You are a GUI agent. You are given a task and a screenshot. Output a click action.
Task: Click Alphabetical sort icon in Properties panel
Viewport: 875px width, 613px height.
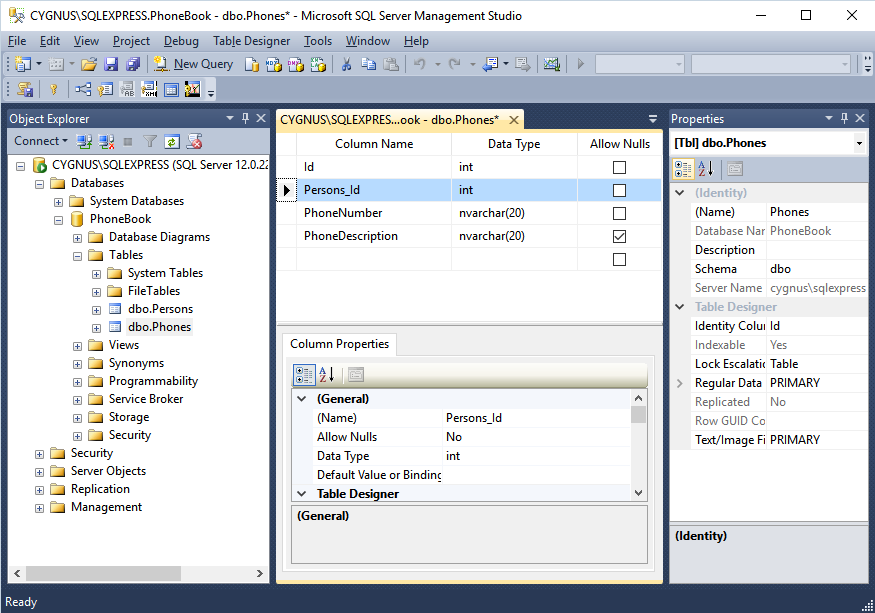tap(706, 169)
